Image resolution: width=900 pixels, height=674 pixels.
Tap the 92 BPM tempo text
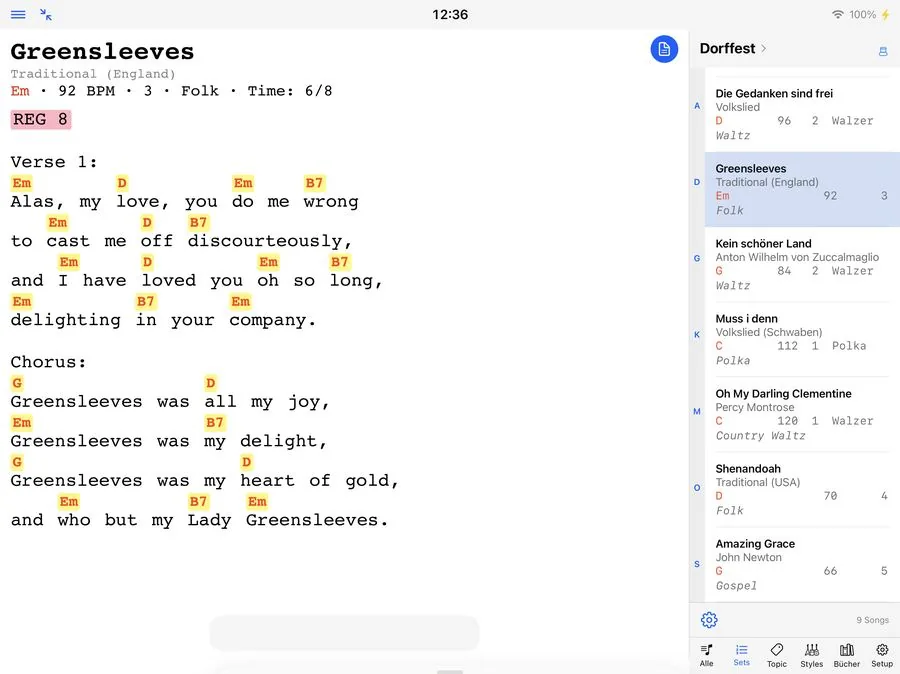tap(86, 91)
